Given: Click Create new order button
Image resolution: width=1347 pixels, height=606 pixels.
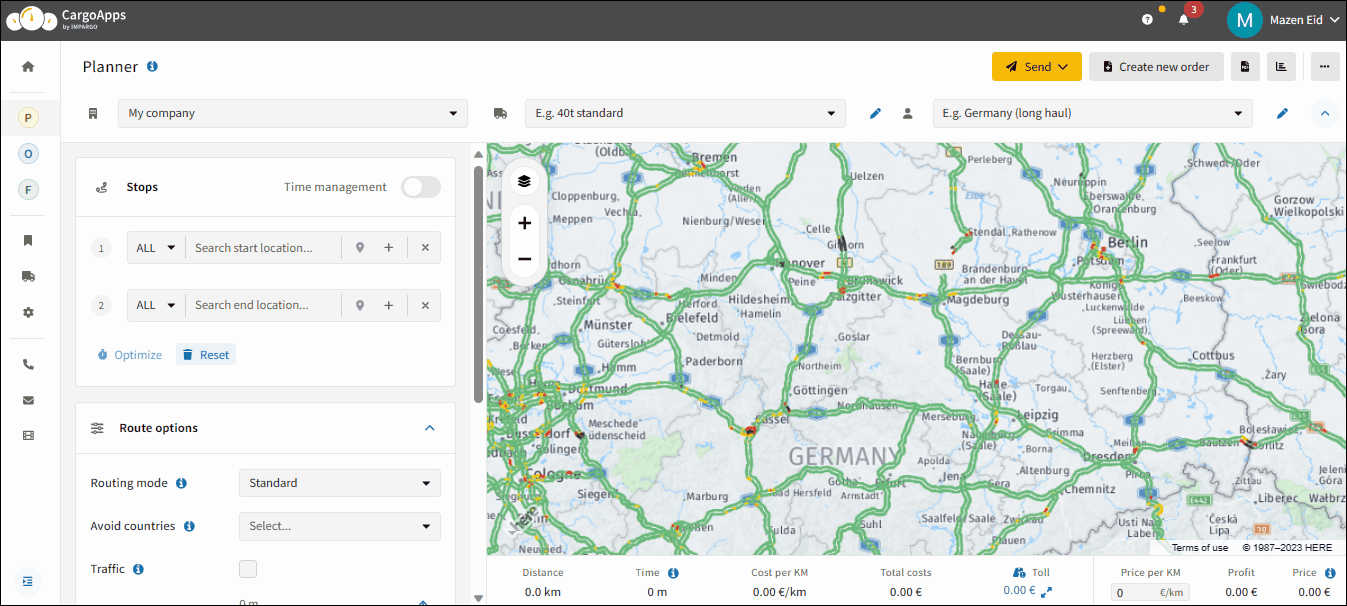Looking at the screenshot, I should [x=1156, y=67].
